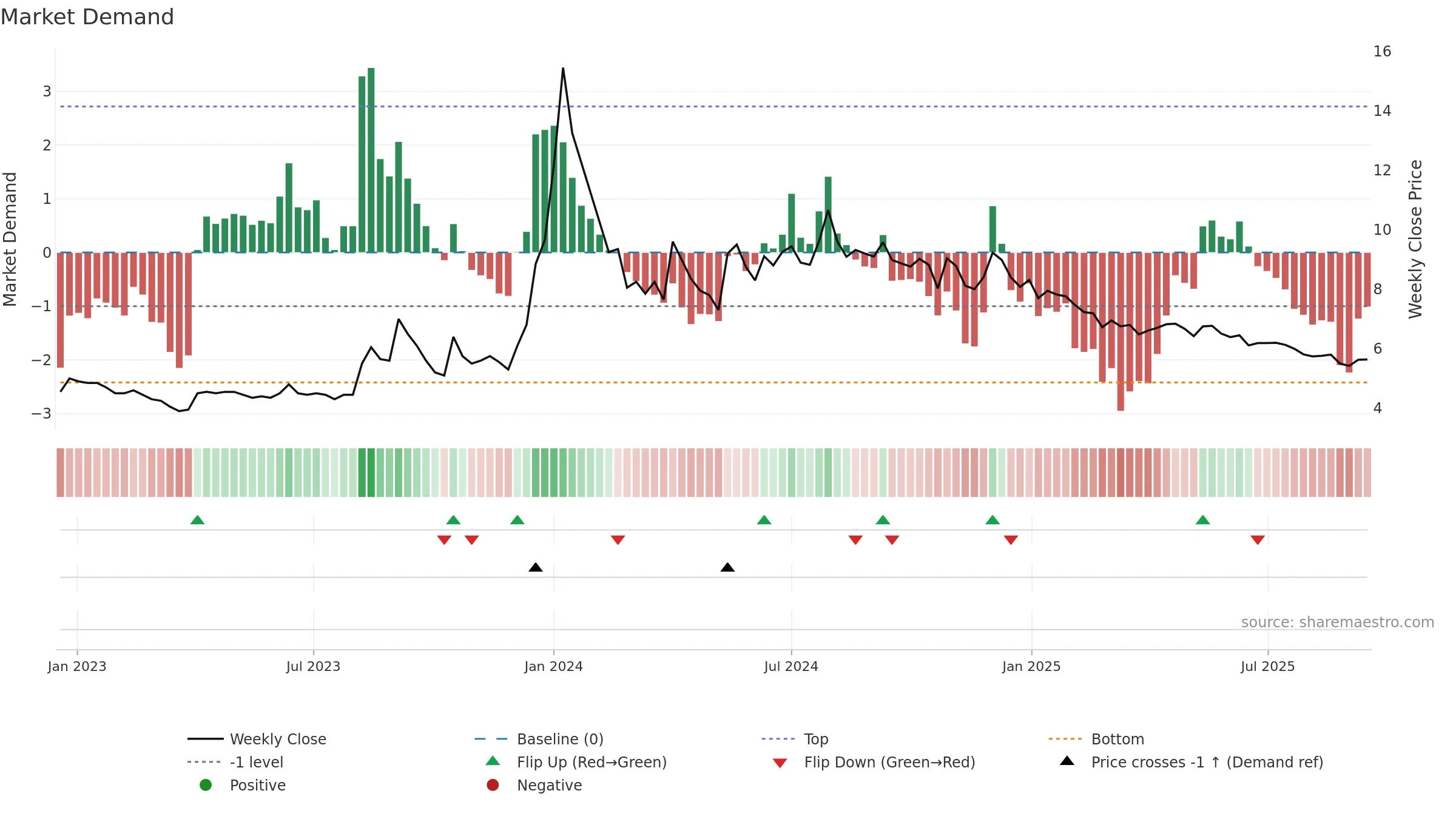Click the green Positive legend dot
Image resolution: width=1456 pixels, height=819 pixels.
[206, 785]
